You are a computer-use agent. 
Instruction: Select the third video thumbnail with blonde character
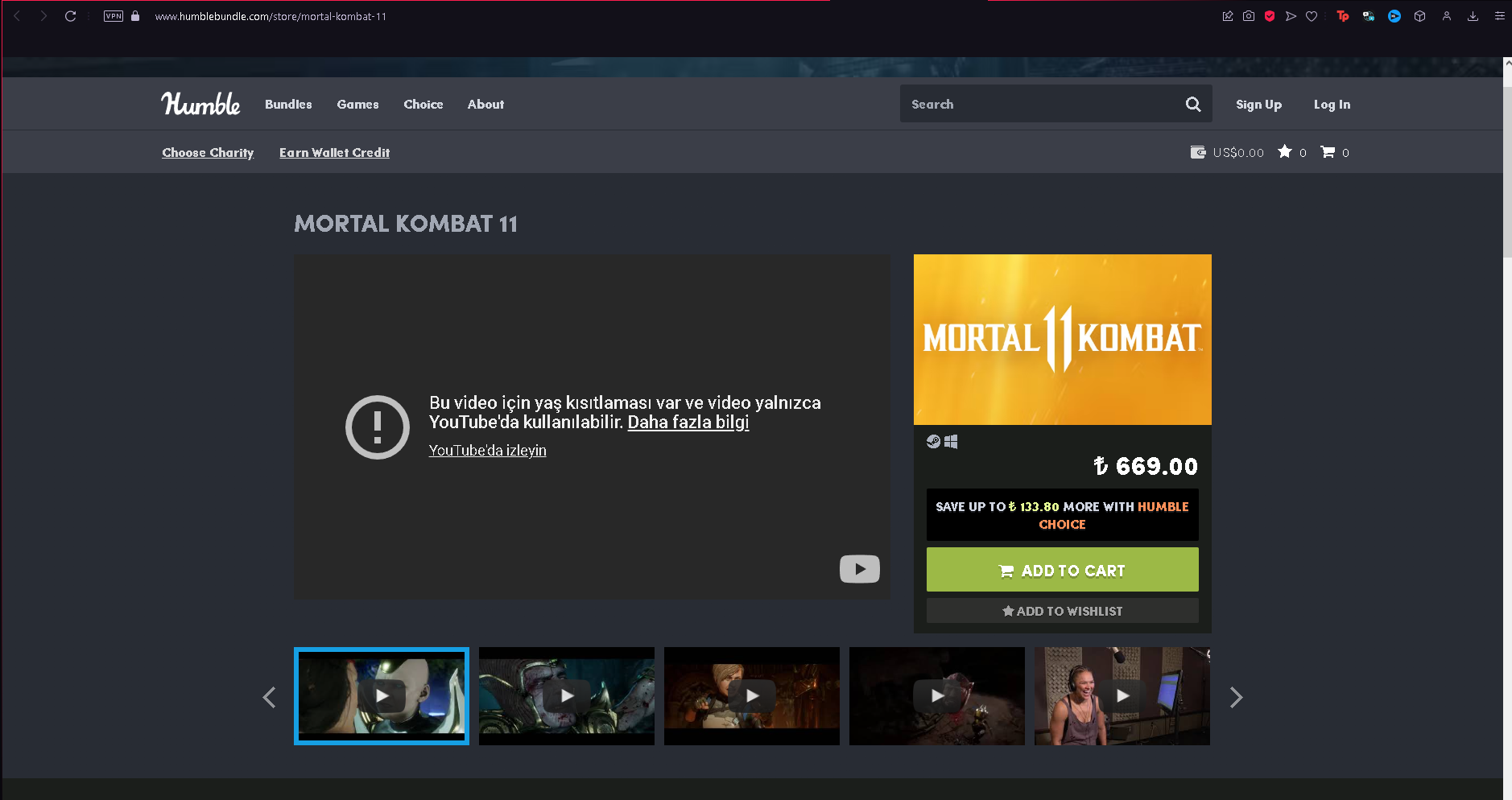[x=752, y=696]
